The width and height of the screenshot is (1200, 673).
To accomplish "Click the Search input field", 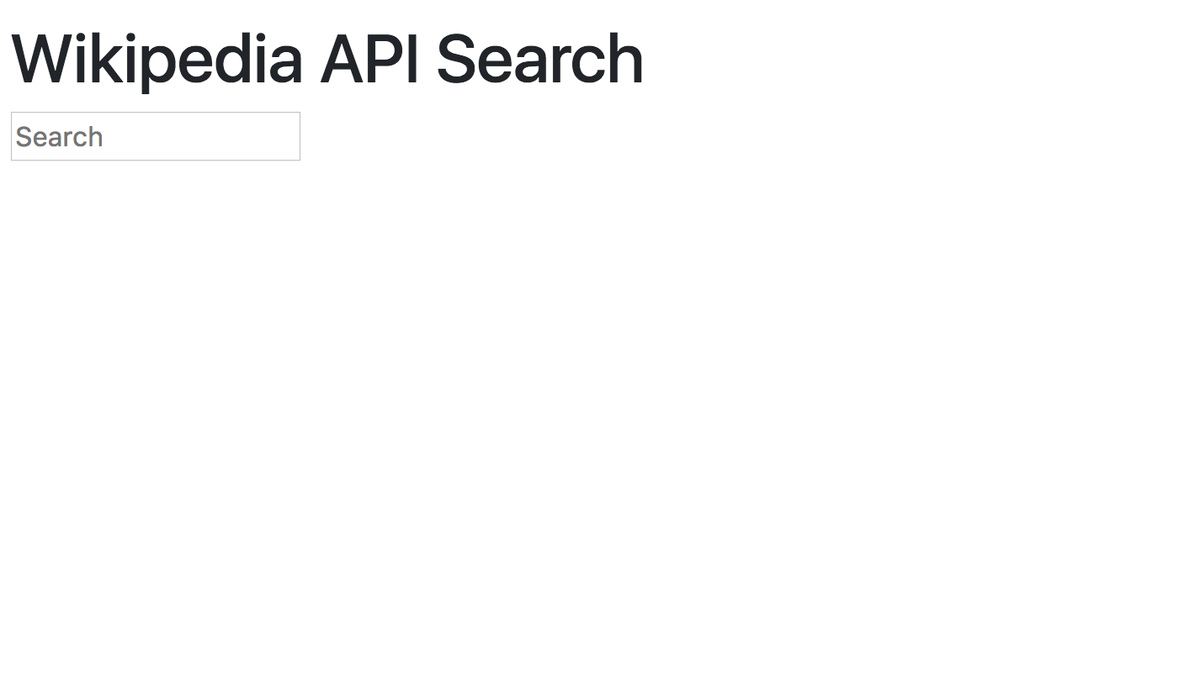I will (155, 136).
